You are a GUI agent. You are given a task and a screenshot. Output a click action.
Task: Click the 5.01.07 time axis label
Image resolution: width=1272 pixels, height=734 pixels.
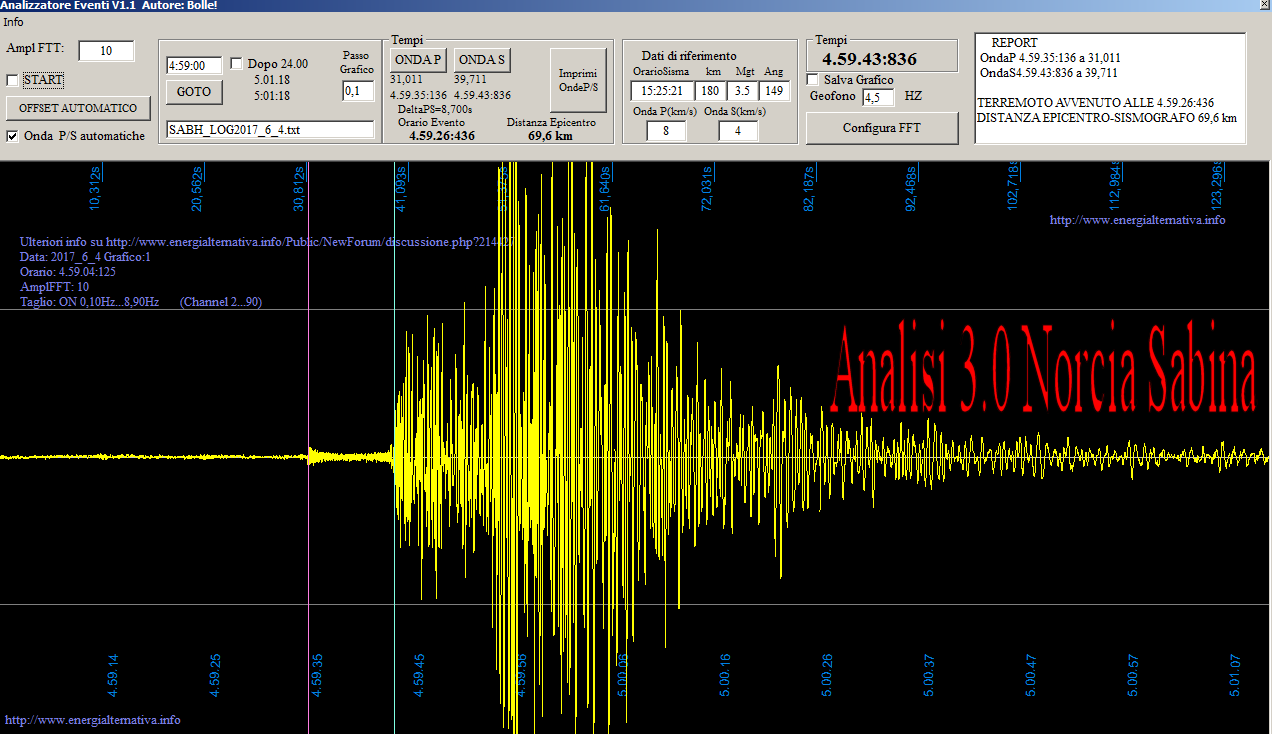(1236, 675)
